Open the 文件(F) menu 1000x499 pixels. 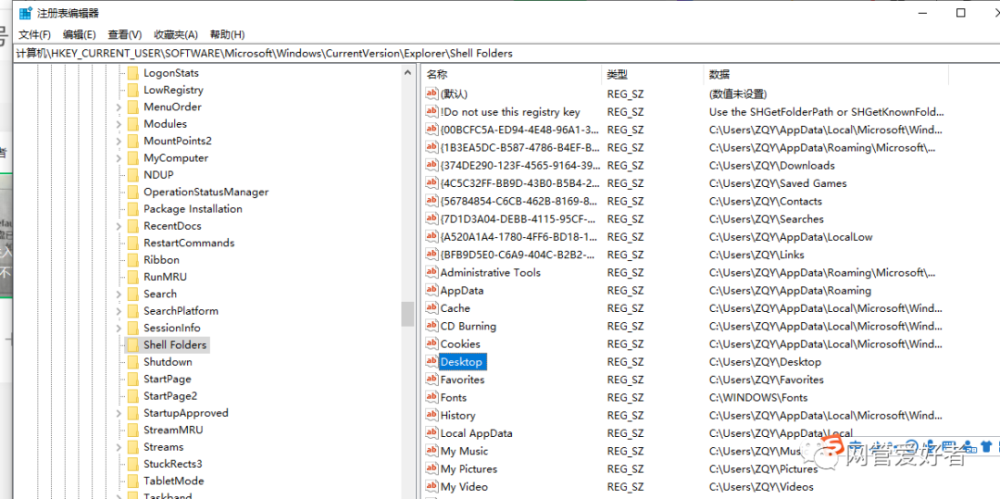34,34
